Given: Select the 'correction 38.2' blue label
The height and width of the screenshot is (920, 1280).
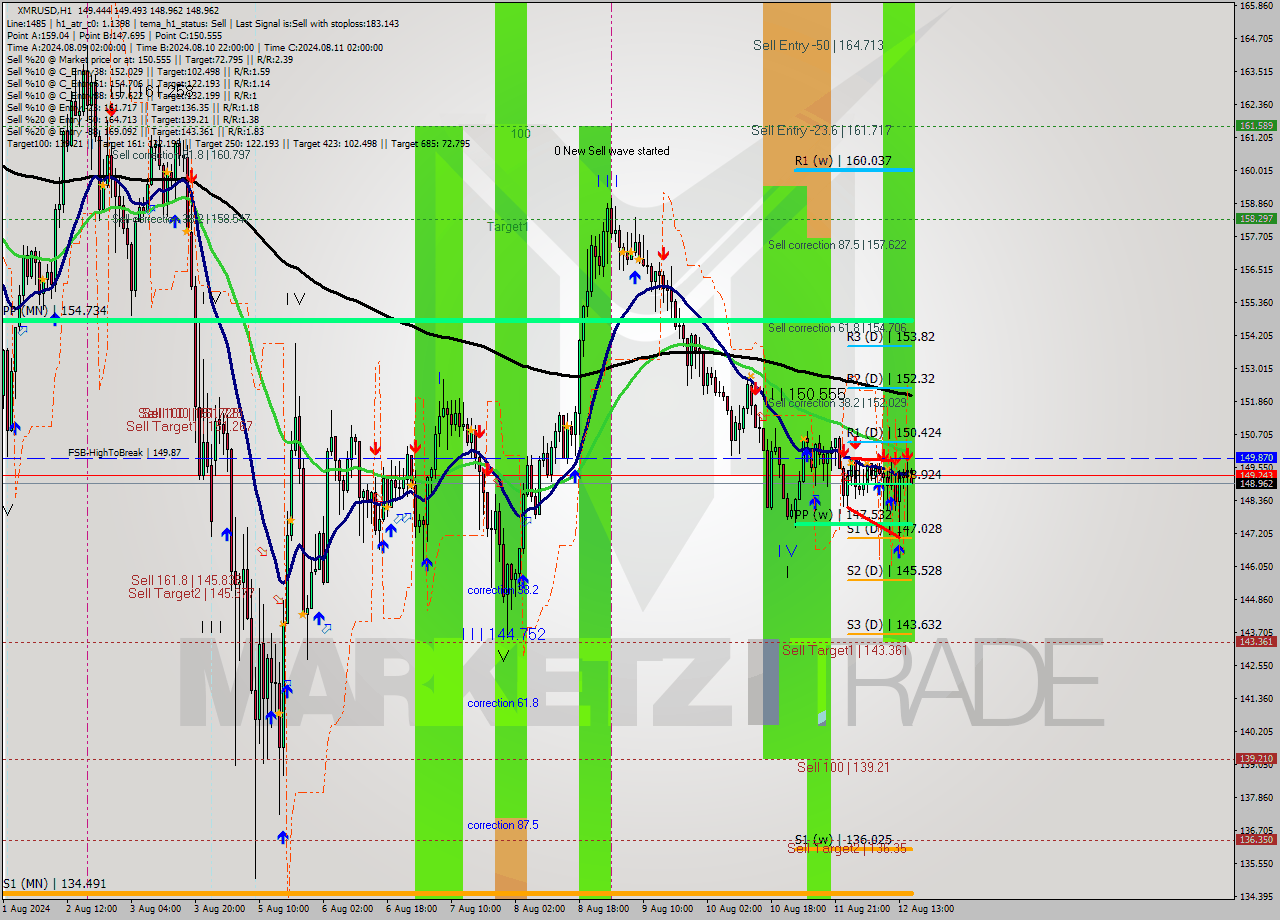Looking at the screenshot, I should [503, 590].
